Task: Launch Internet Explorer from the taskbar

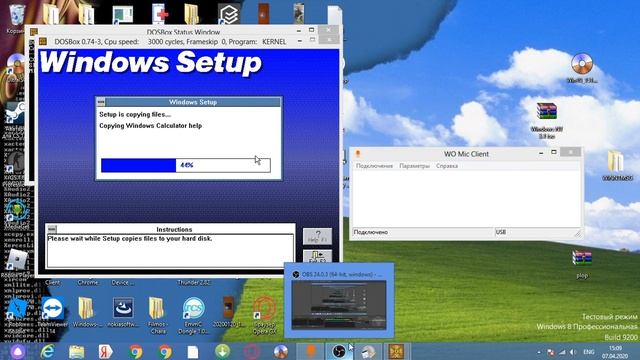Action: (47, 351)
